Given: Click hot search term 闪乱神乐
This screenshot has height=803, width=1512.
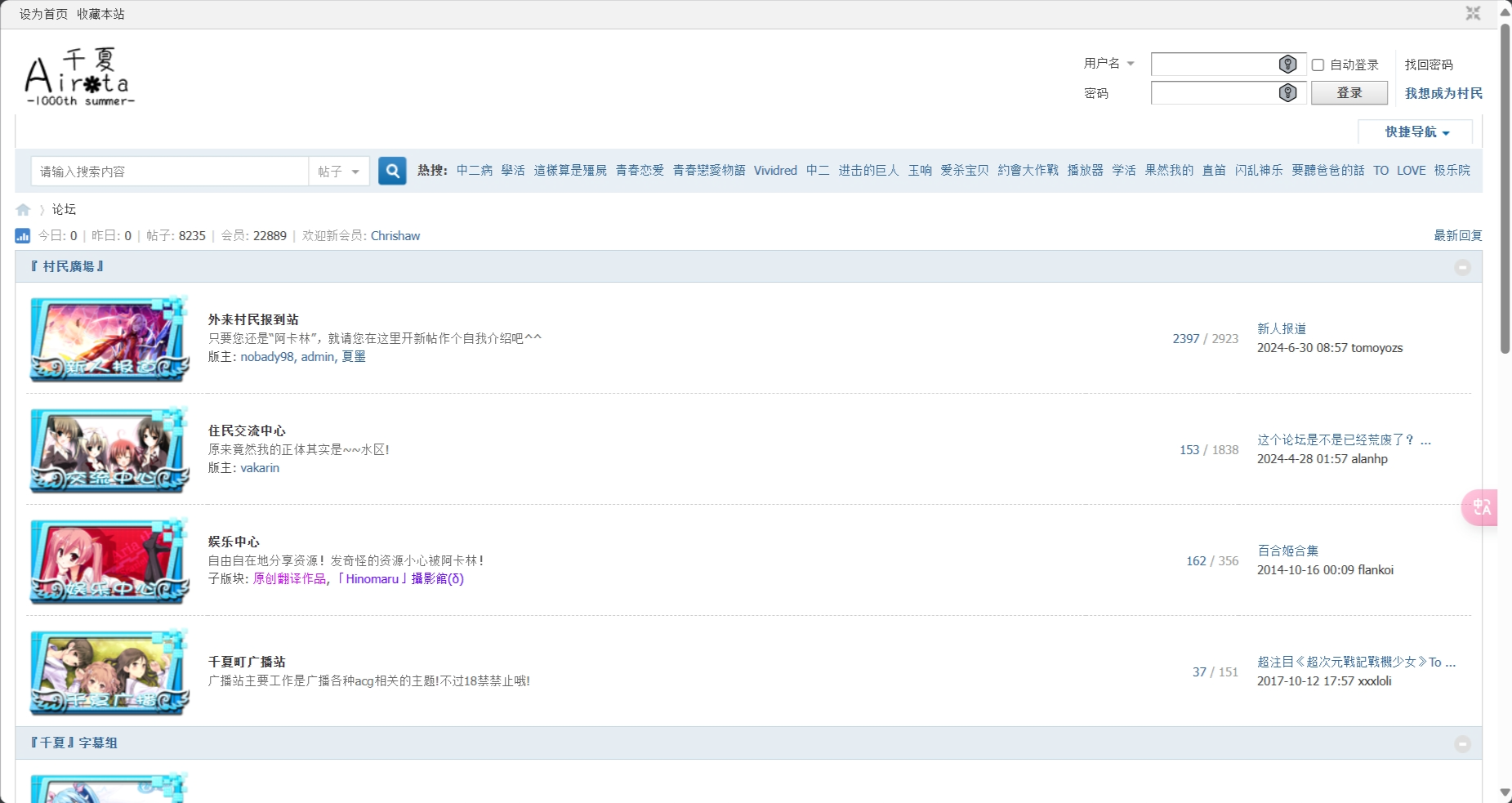Looking at the screenshot, I should pos(1259,170).
